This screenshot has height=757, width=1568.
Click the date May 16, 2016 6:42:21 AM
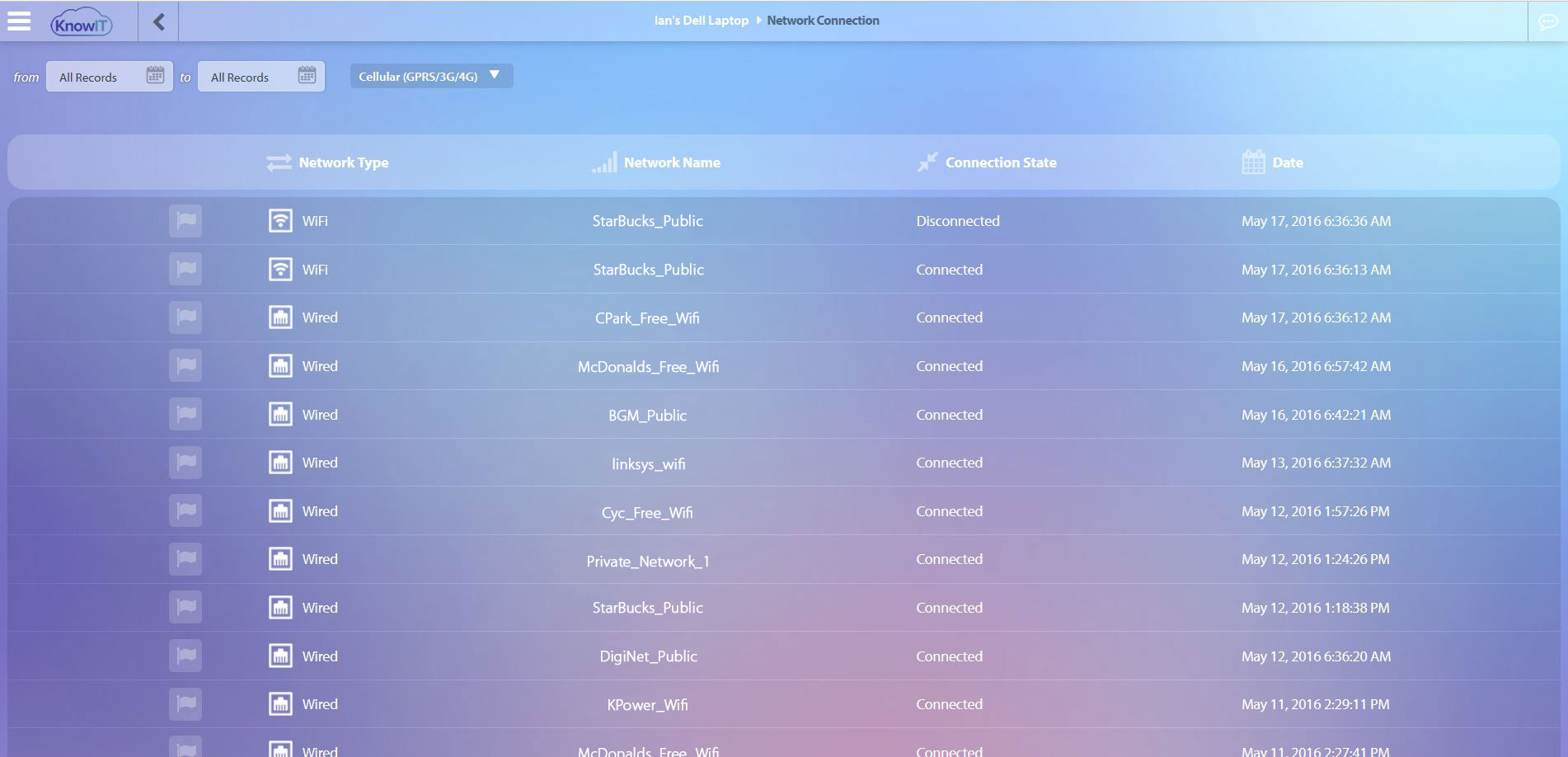(x=1316, y=415)
